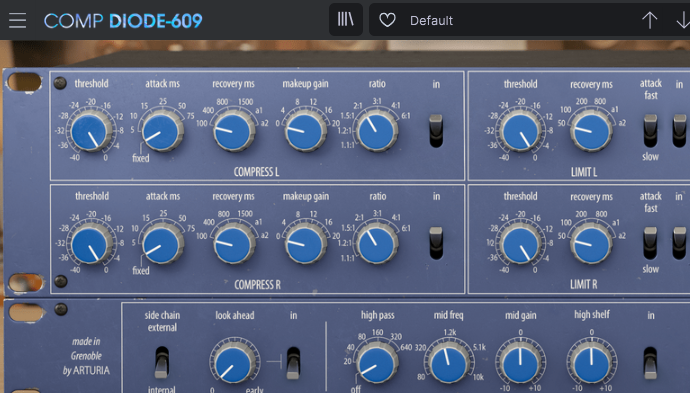Adjust Compress L recovery ms knob

[233, 131]
